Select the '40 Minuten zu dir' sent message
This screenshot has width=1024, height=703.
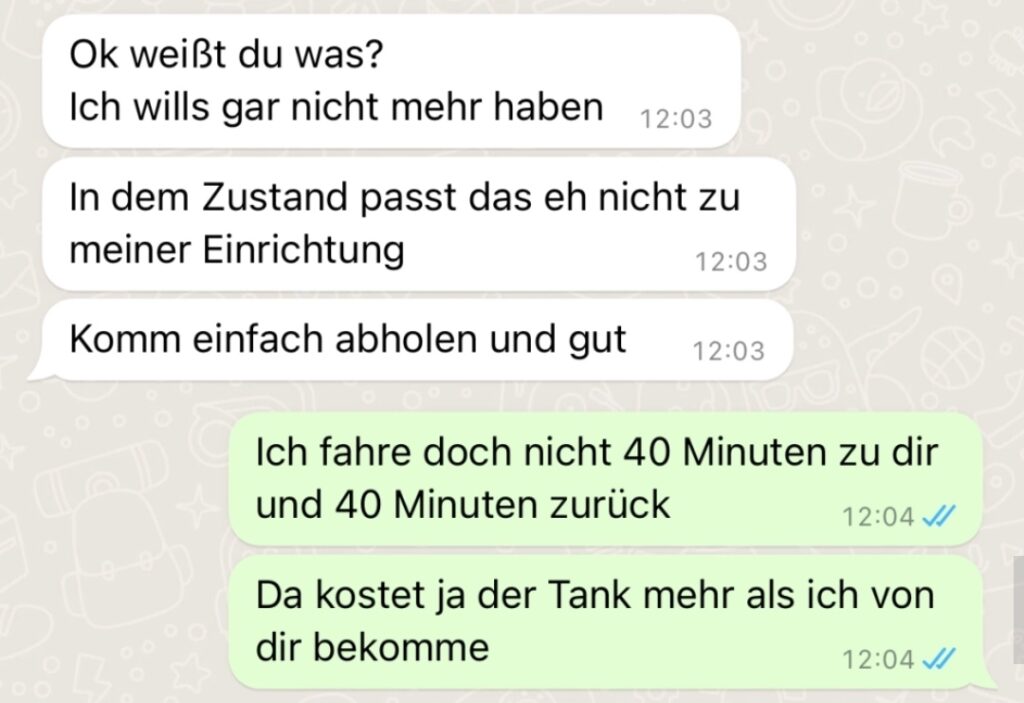(606, 479)
